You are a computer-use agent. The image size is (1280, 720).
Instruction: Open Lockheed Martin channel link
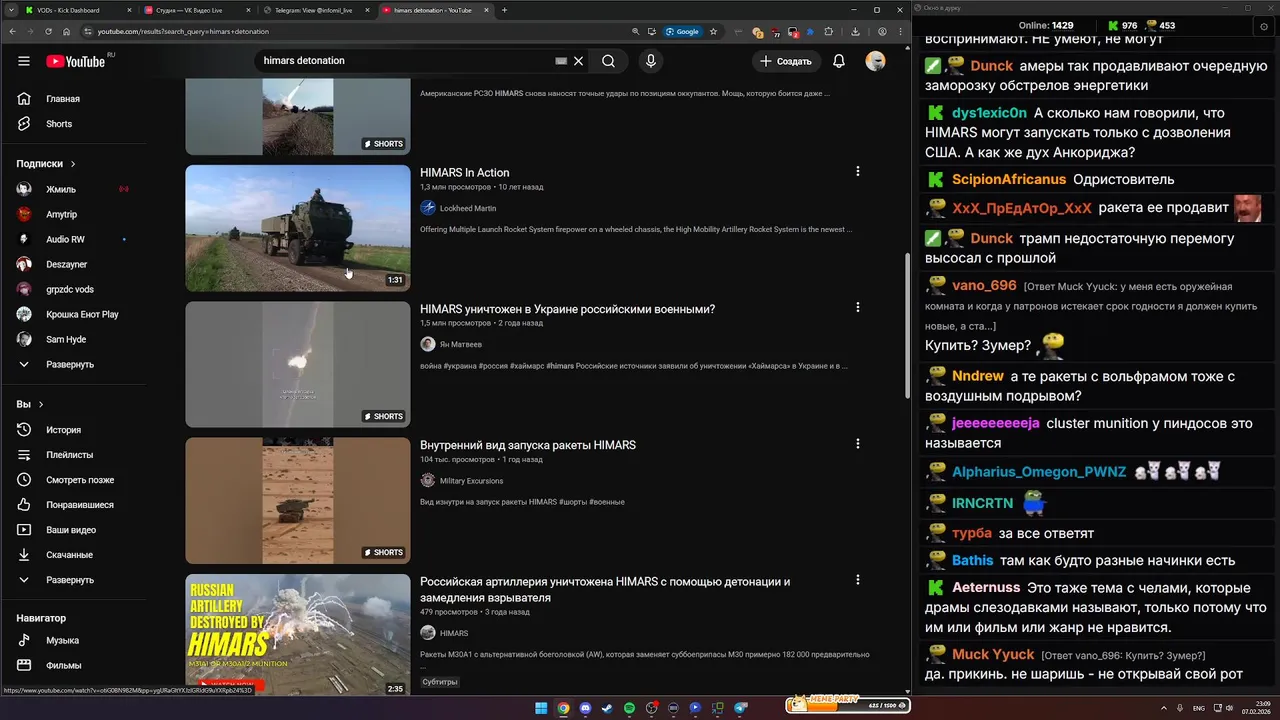click(x=468, y=208)
